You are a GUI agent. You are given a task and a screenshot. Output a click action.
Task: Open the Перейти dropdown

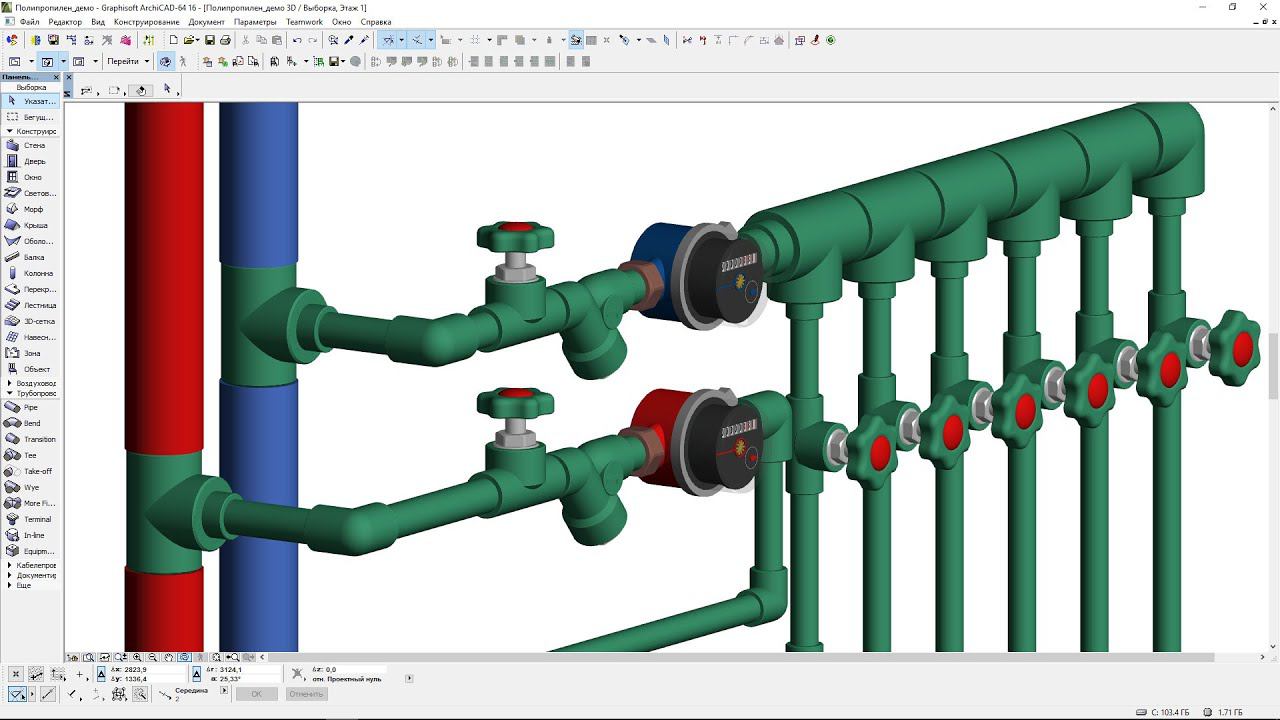(128, 61)
